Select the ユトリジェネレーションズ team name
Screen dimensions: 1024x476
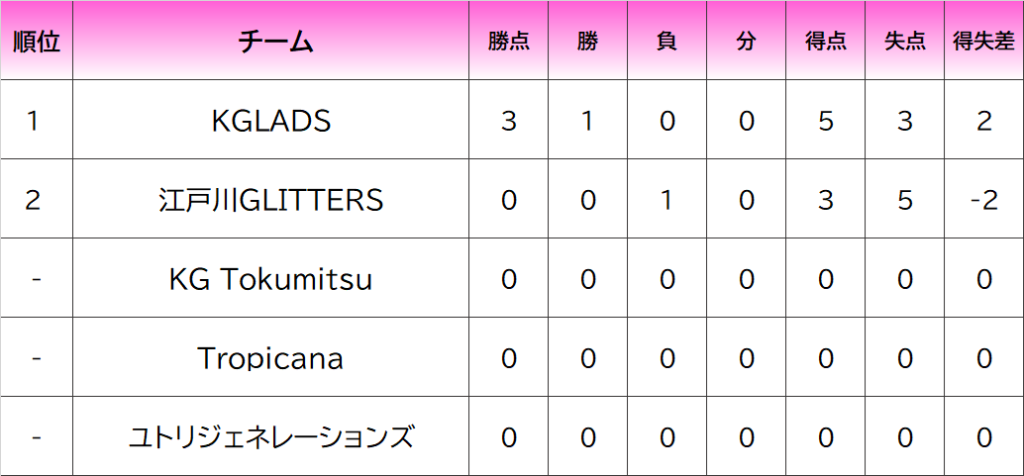coord(271,437)
